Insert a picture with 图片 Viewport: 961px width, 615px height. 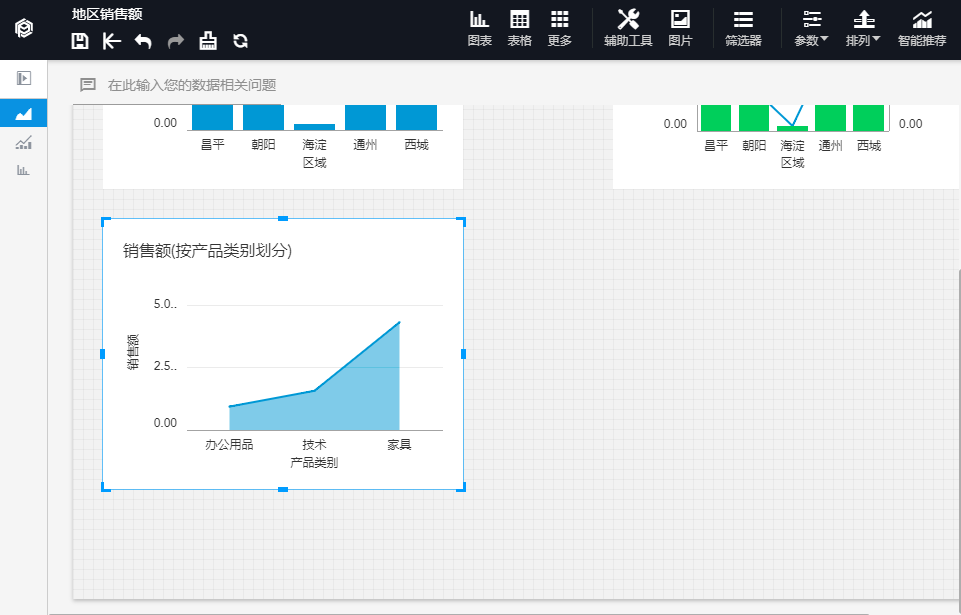680,28
